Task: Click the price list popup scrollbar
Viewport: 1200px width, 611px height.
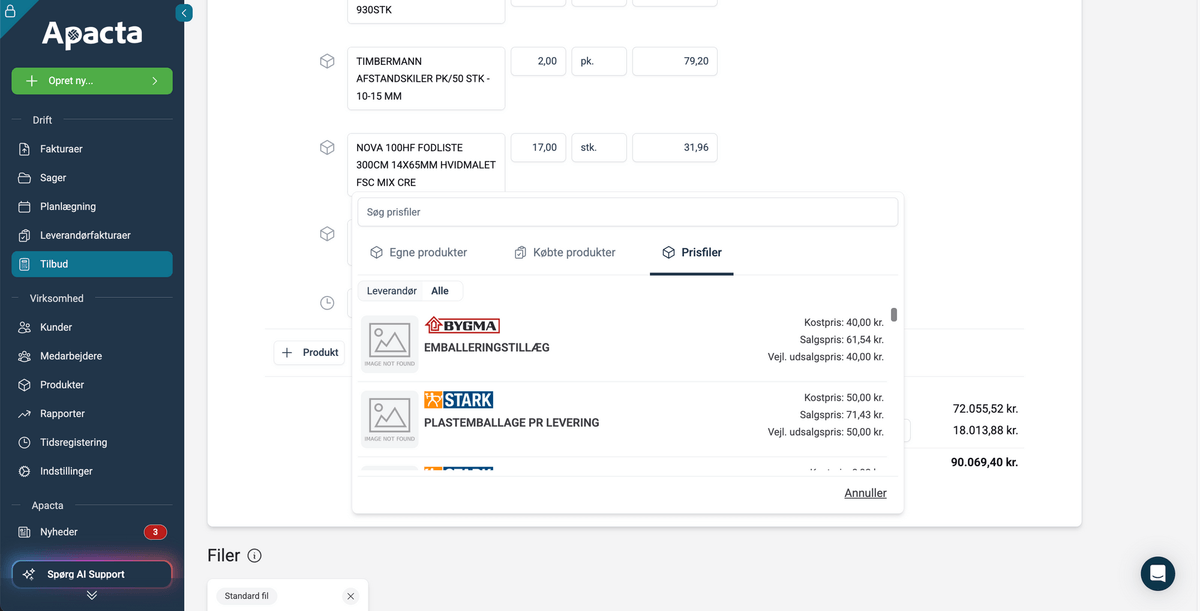Action: tap(894, 315)
